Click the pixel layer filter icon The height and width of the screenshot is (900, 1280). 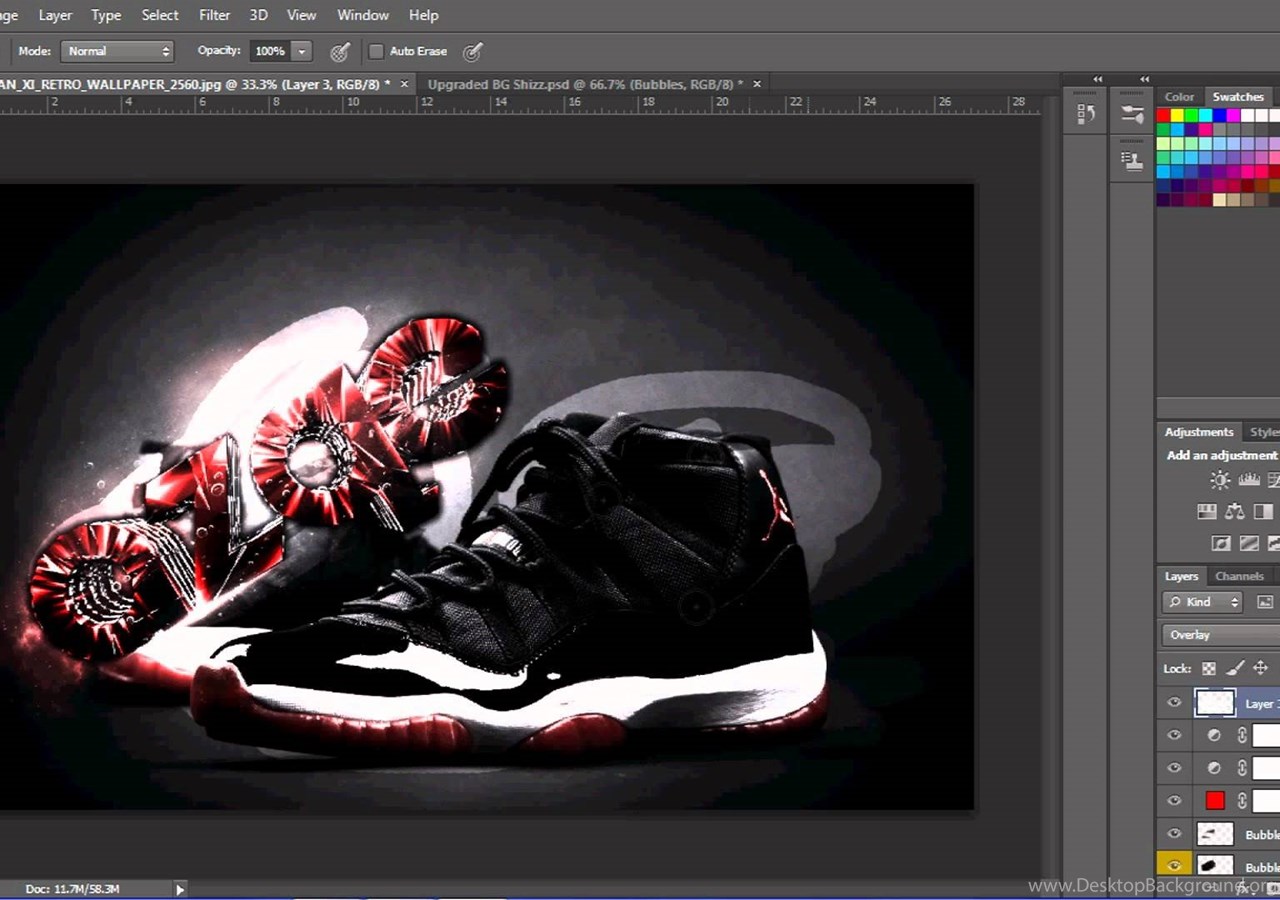point(1265,602)
